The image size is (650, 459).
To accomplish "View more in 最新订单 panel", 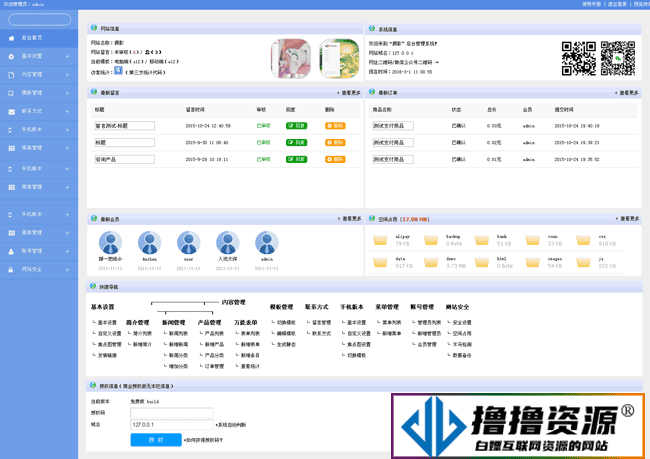I will tap(627, 93).
